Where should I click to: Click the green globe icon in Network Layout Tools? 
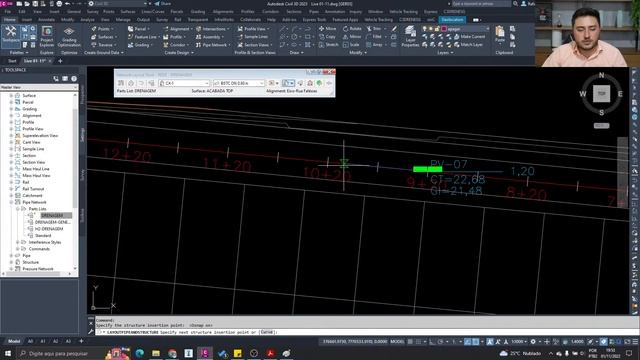[319, 83]
